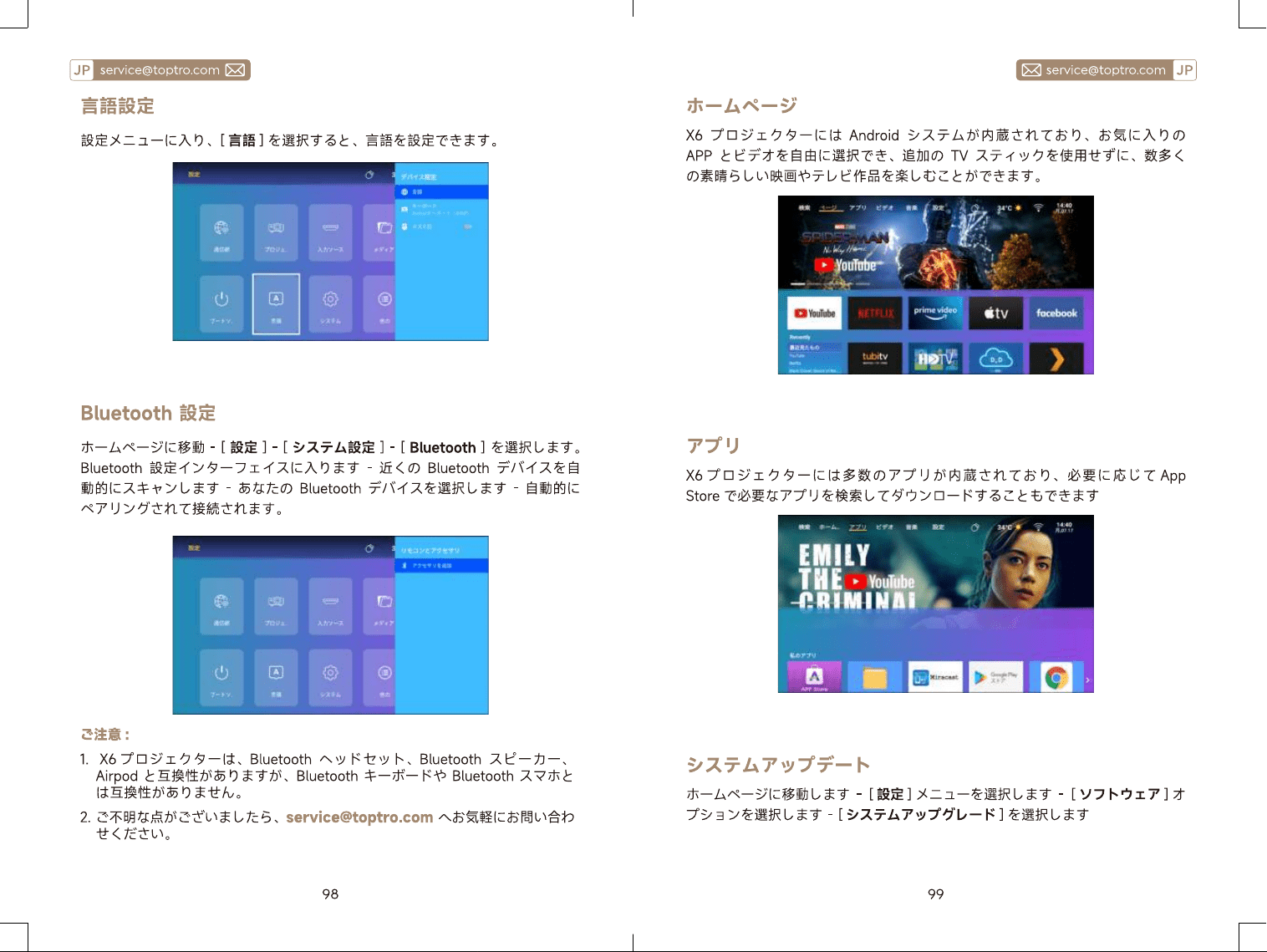Select the HDMI input source tile in the Bluetooth screenshot

click(330, 605)
